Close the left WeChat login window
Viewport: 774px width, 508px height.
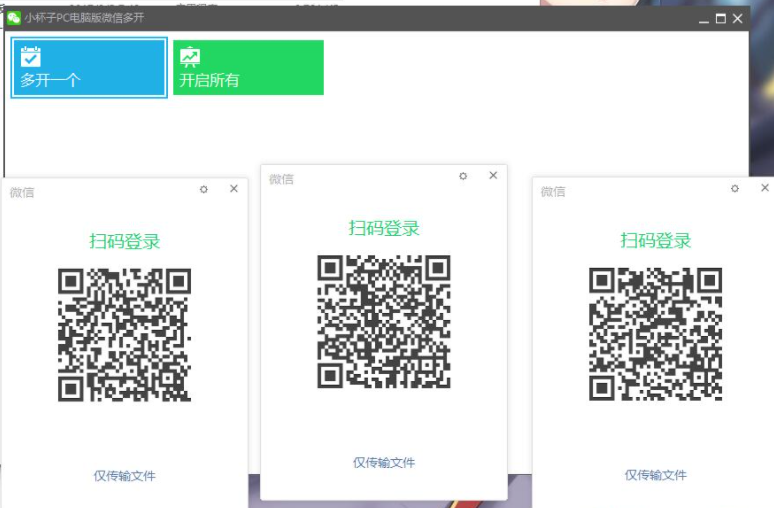tap(234, 189)
